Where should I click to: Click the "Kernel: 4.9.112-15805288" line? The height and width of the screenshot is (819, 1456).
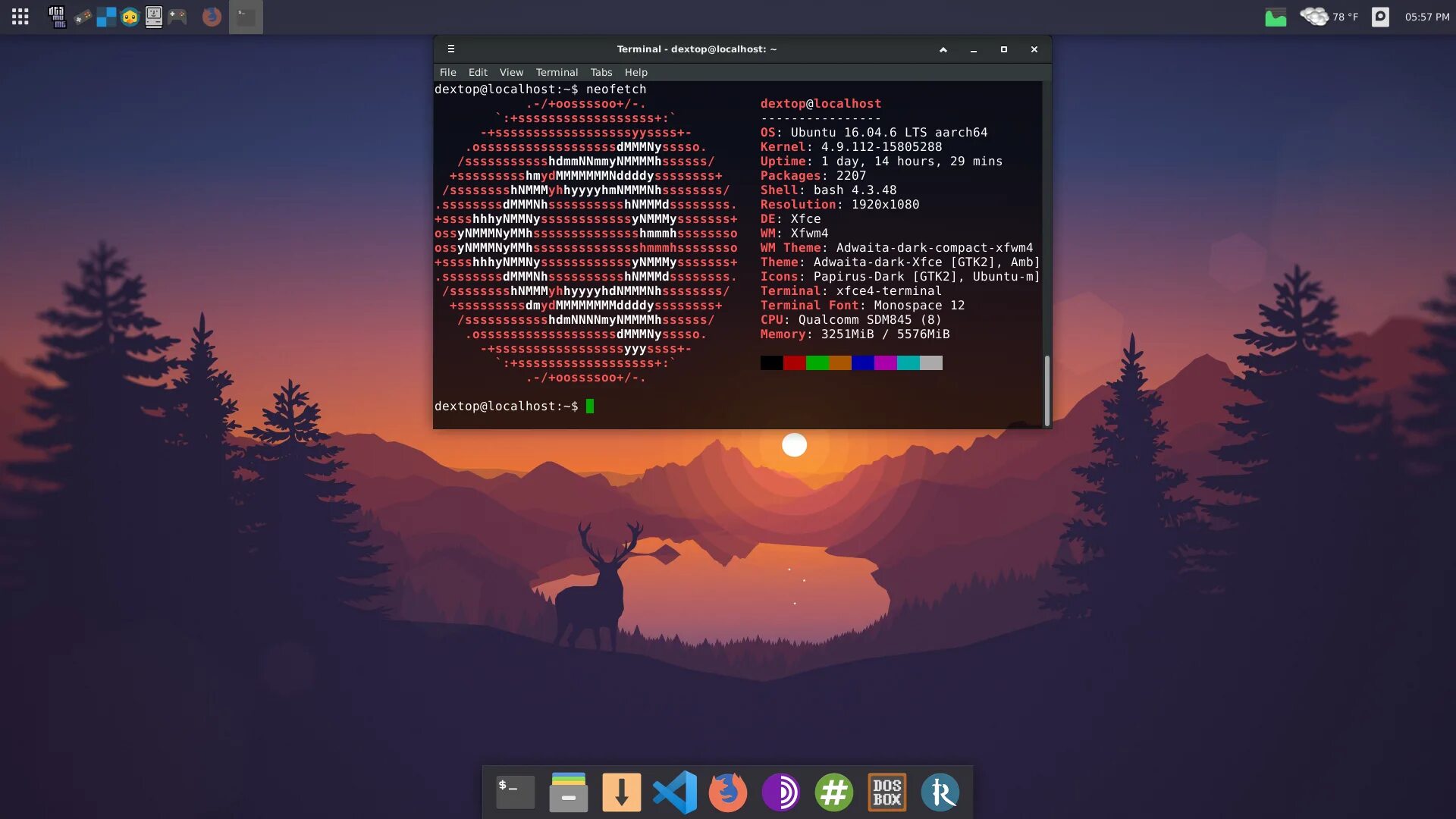point(851,147)
